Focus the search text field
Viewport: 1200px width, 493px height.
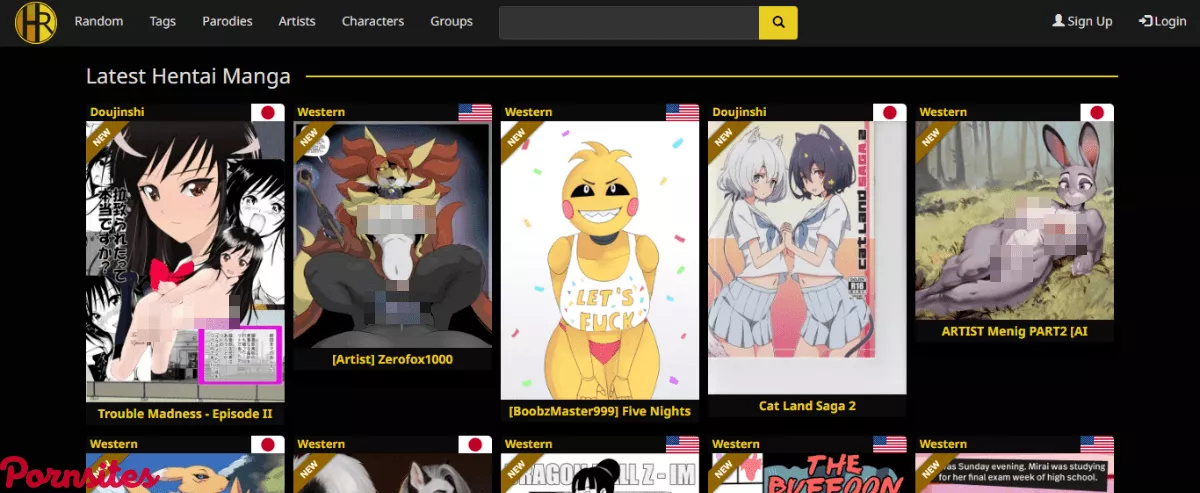coord(629,22)
